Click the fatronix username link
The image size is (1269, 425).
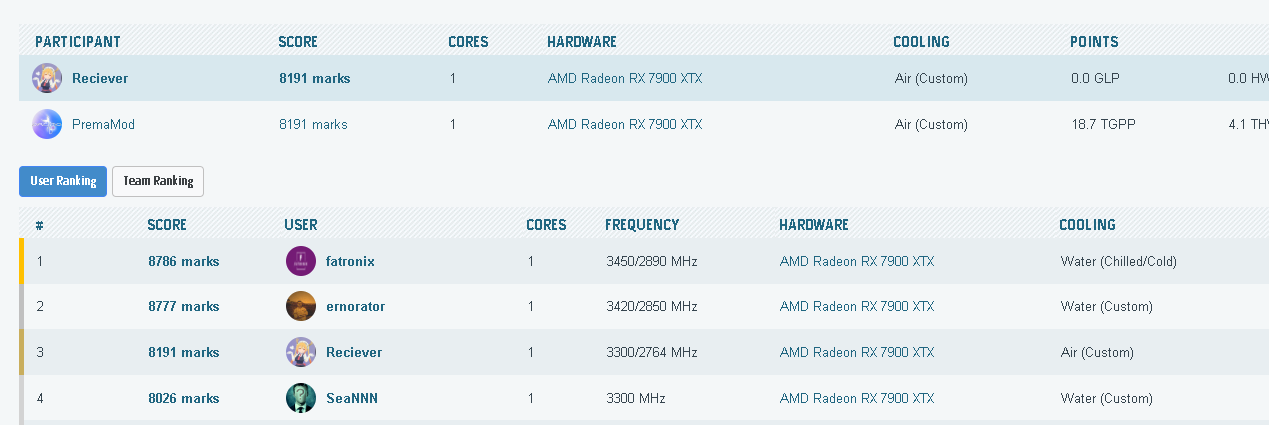(x=350, y=261)
